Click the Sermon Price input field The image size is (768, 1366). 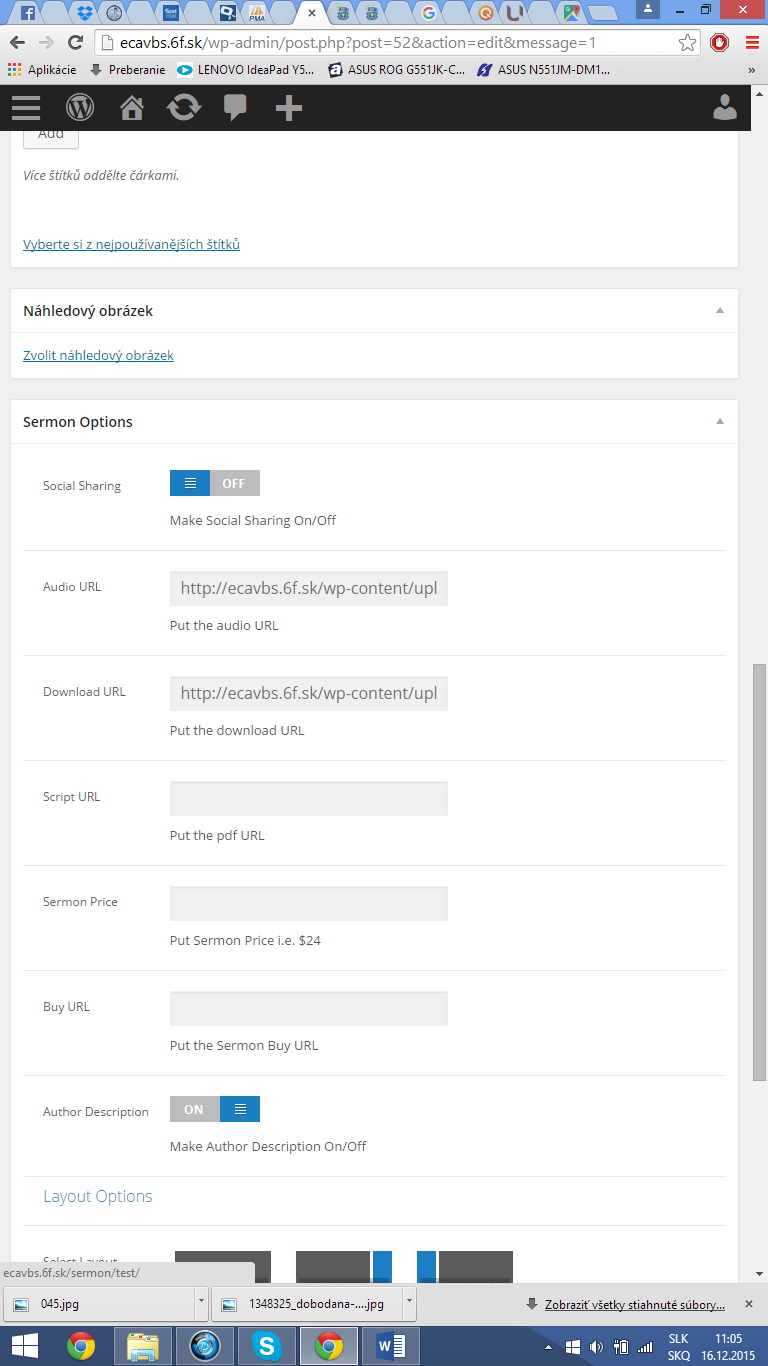(309, 904)
